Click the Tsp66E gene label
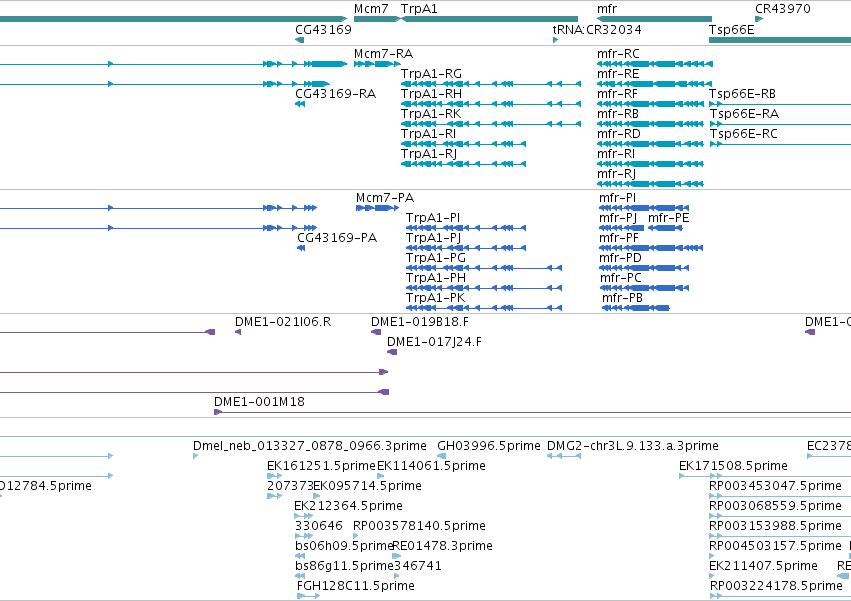Viewport: 851px width, 601px height. click(x=732, y=29)
